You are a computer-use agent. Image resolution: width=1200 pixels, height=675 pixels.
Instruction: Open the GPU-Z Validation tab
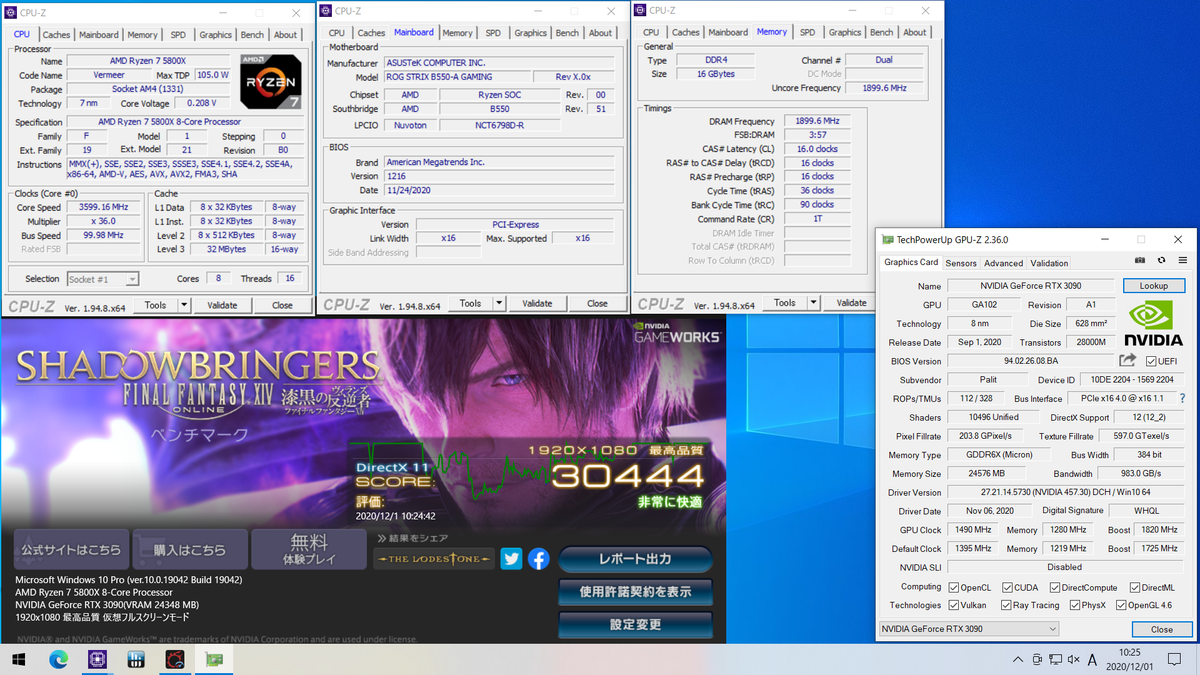click(x=1049, y=264)
